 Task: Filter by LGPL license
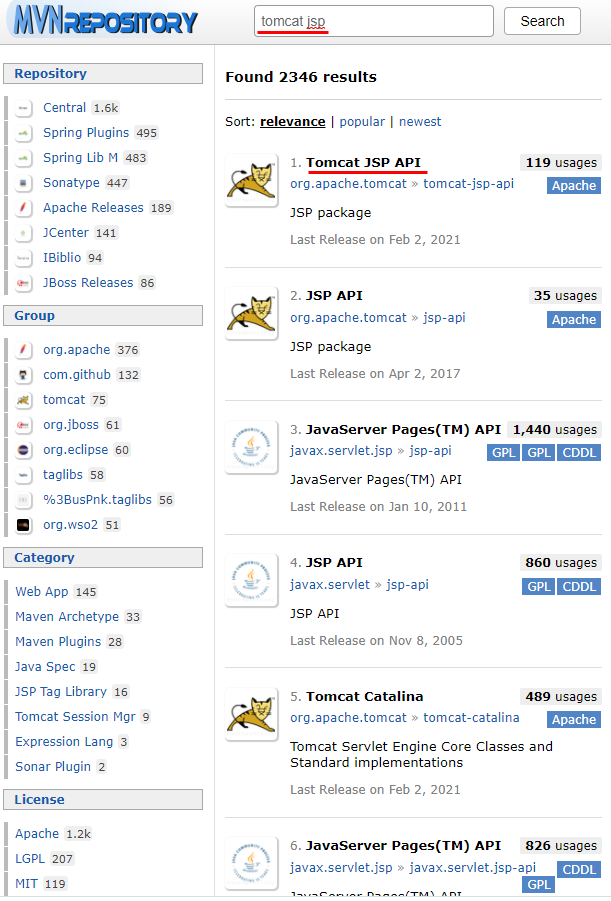click(30, 858)
